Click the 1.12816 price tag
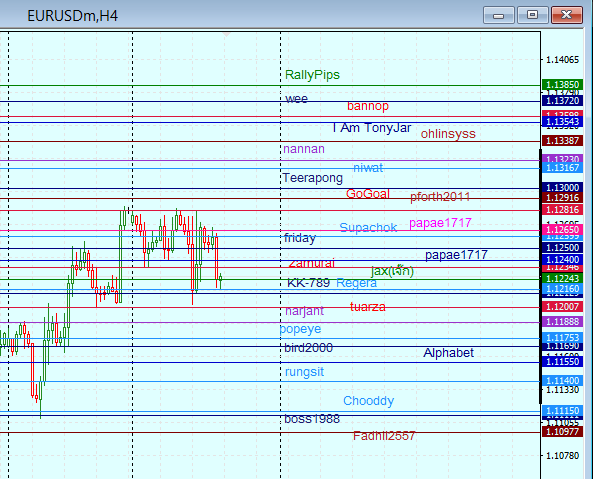This screenshot has width=593, height=479. (x=562, y=210)
